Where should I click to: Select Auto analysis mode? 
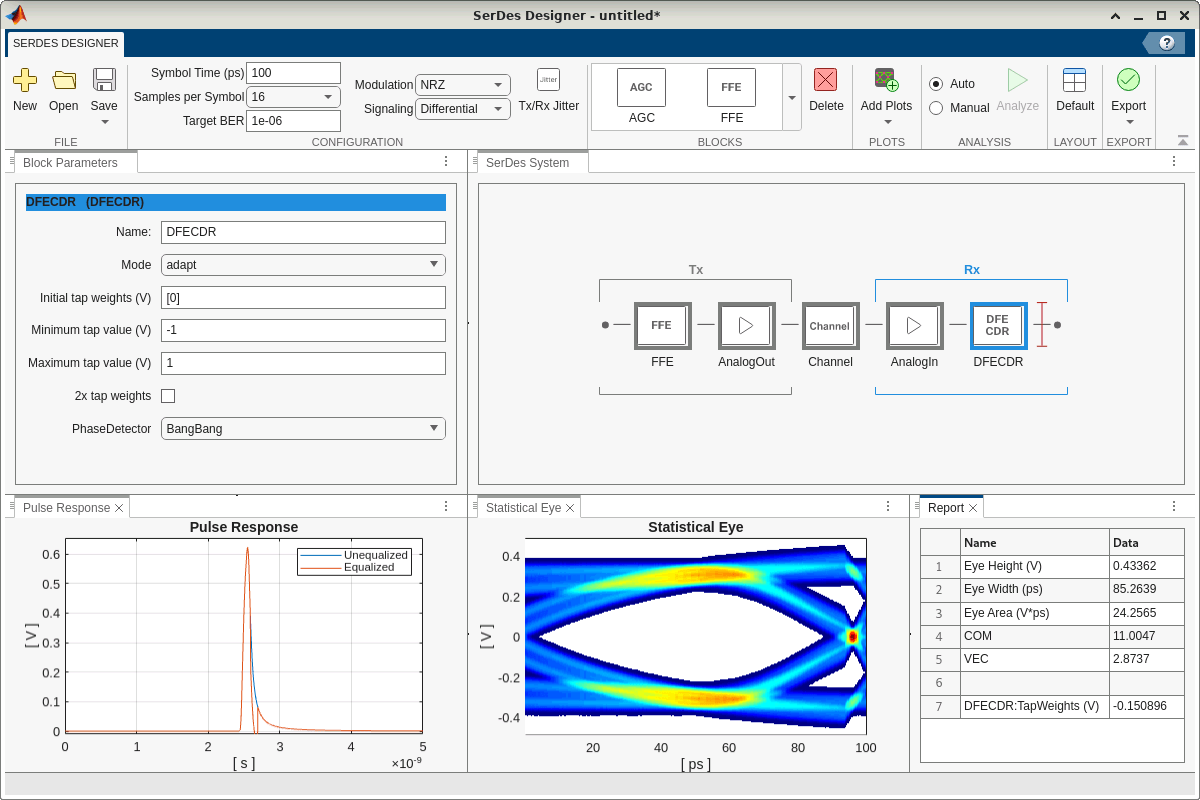coord(936,84)
